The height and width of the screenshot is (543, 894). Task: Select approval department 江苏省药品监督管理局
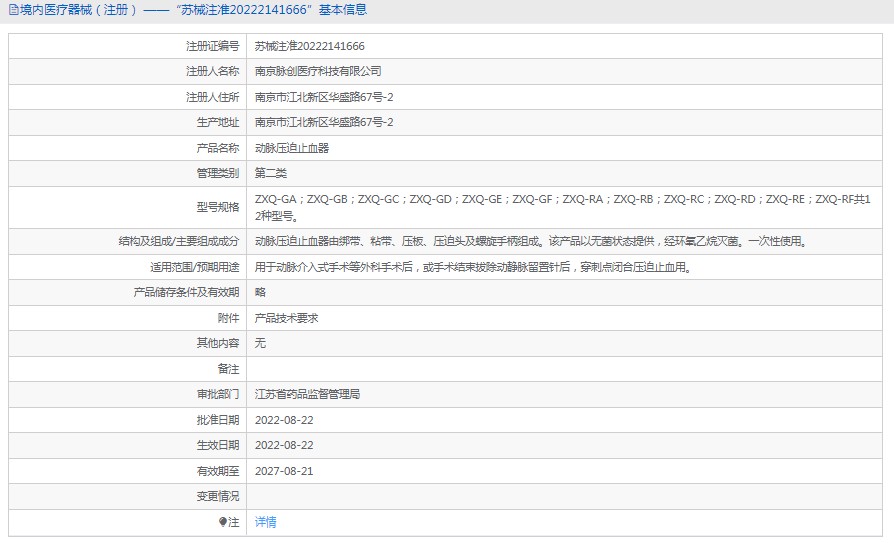point(307,394)
